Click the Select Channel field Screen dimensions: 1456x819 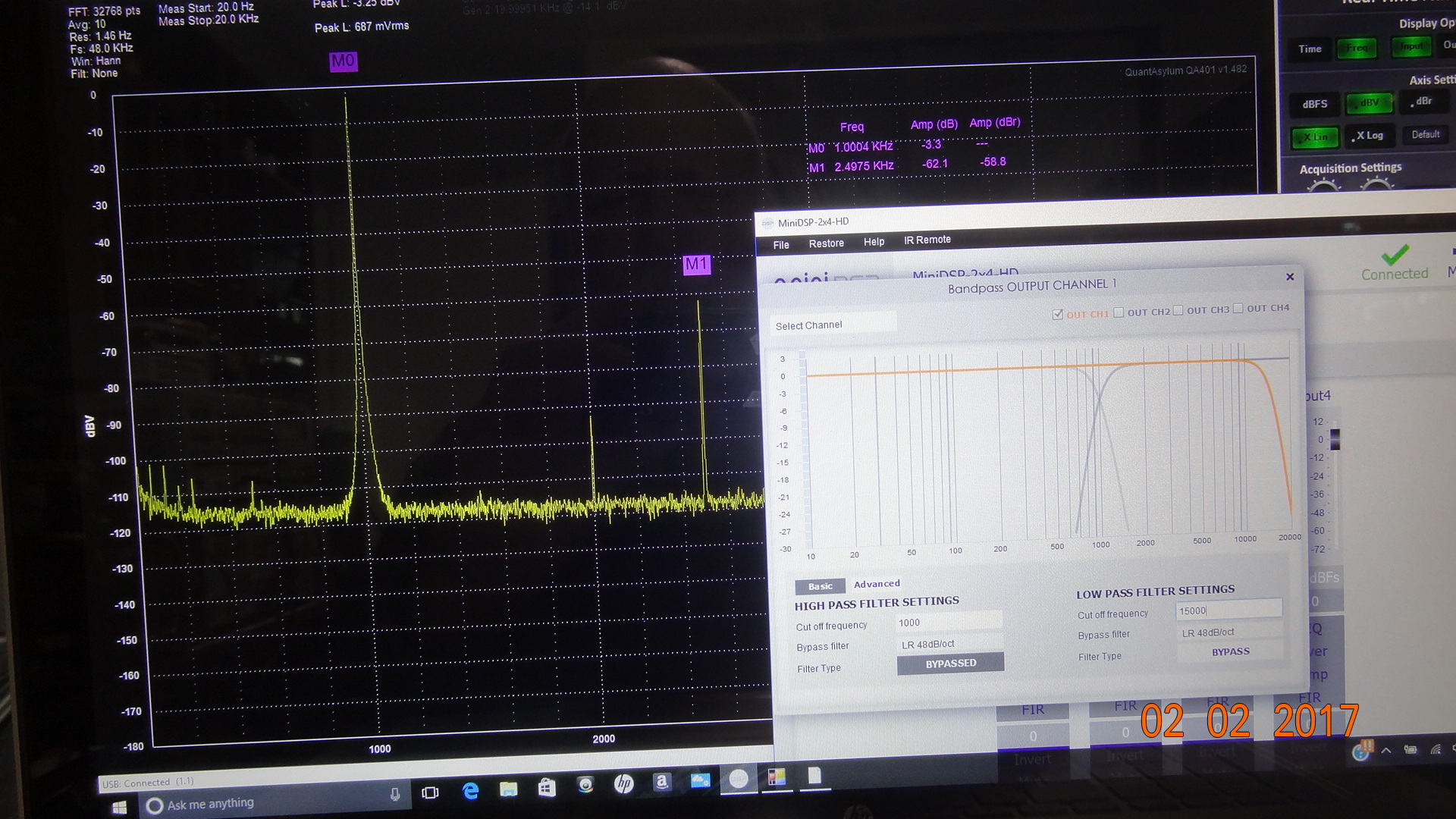pos(833,325)
